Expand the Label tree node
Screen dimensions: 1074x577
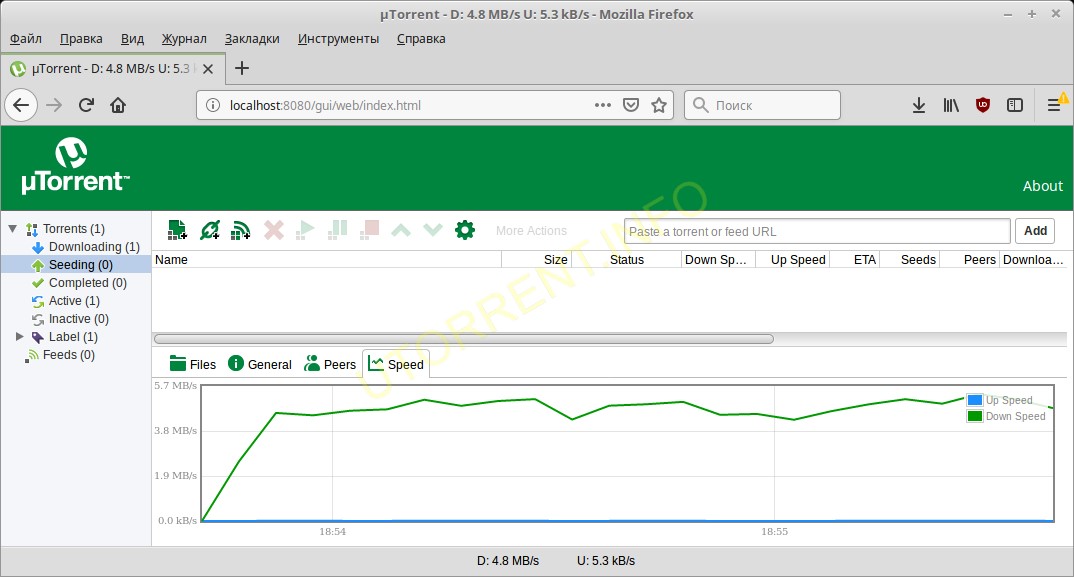pos(20,336)
